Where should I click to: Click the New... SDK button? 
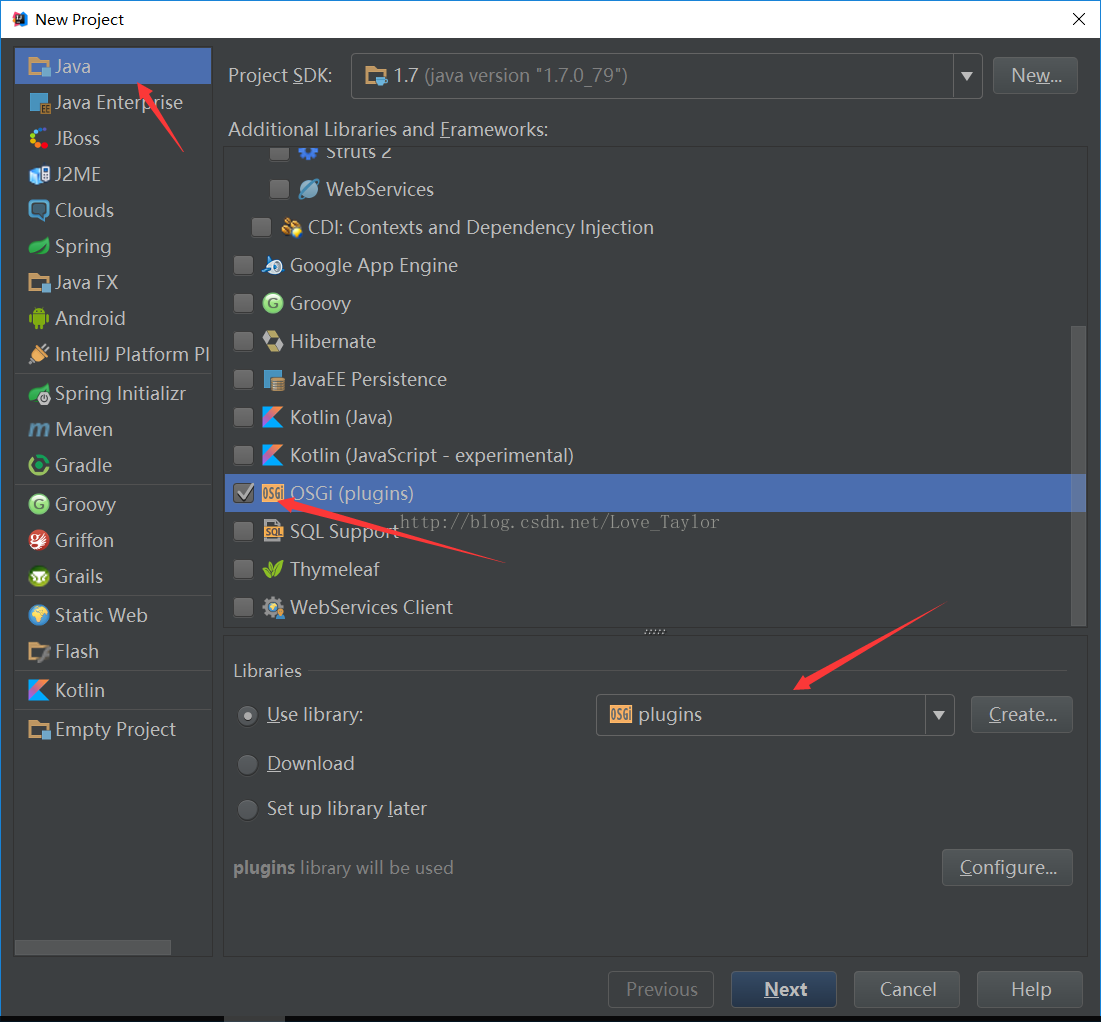pos(1035,75)
